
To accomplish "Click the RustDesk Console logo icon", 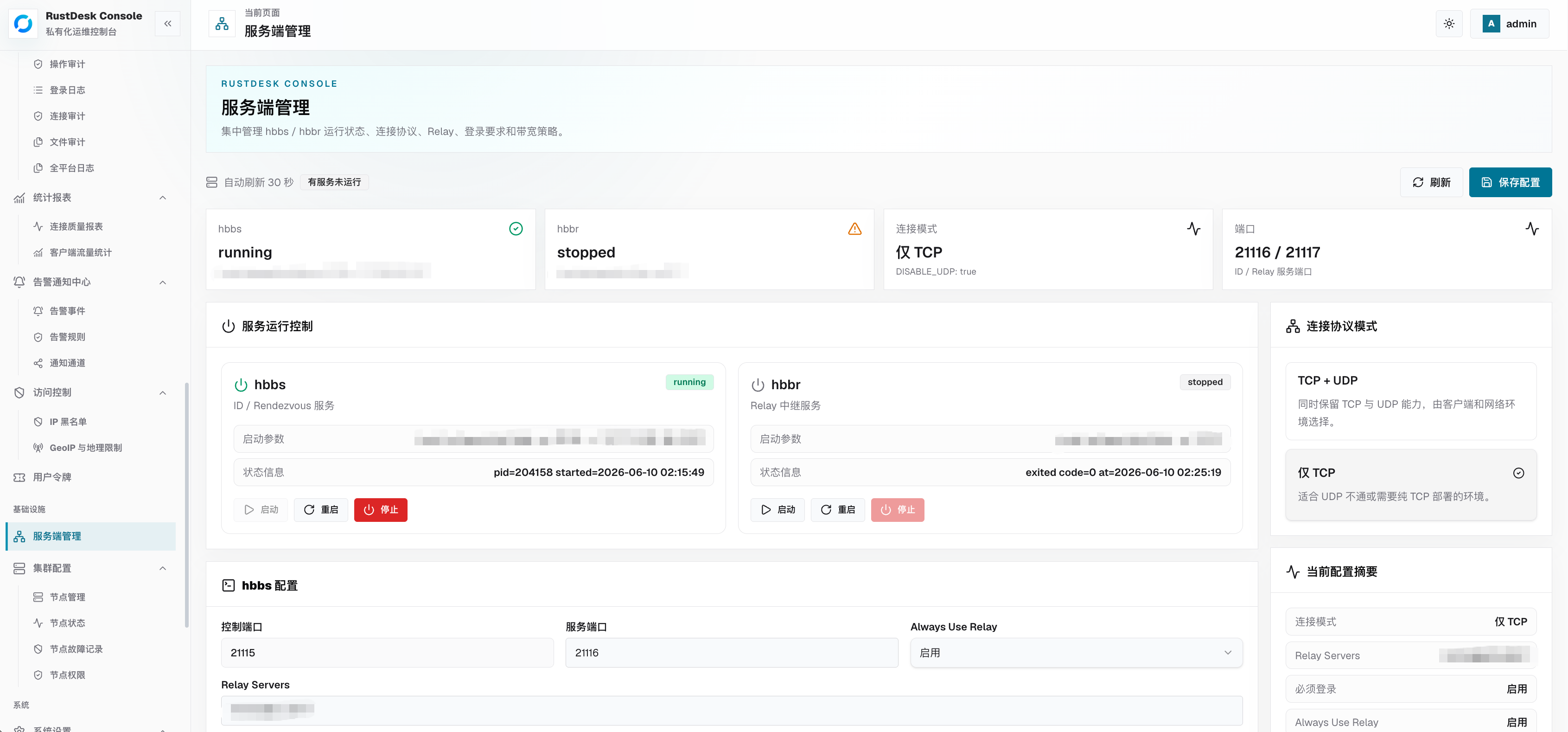I will coord(23,24).
